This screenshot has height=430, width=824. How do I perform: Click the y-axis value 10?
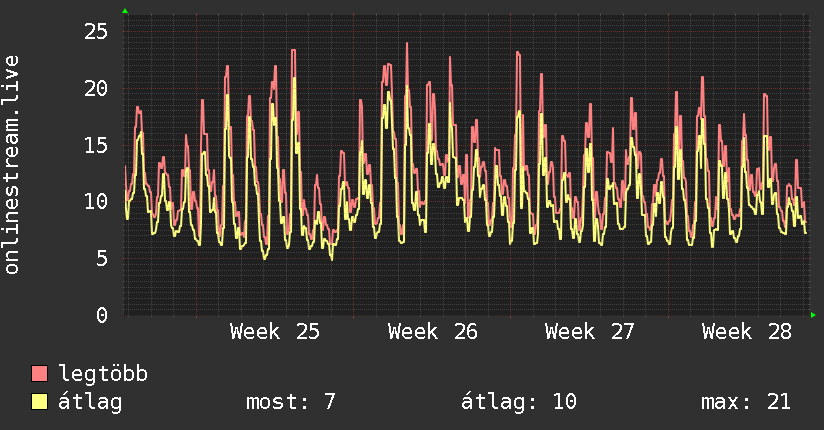point(96,201)
